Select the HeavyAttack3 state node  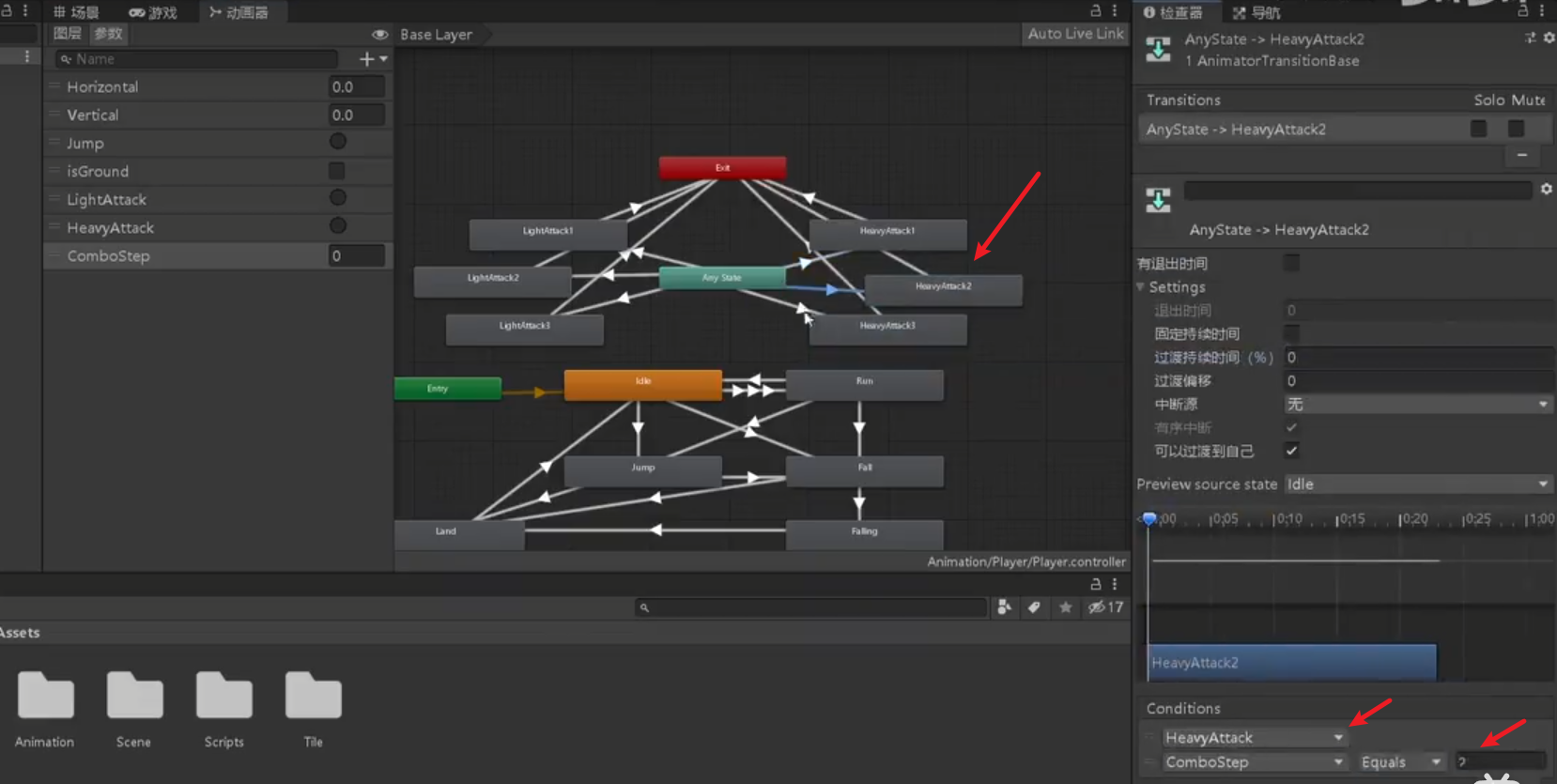coord(887,329)
